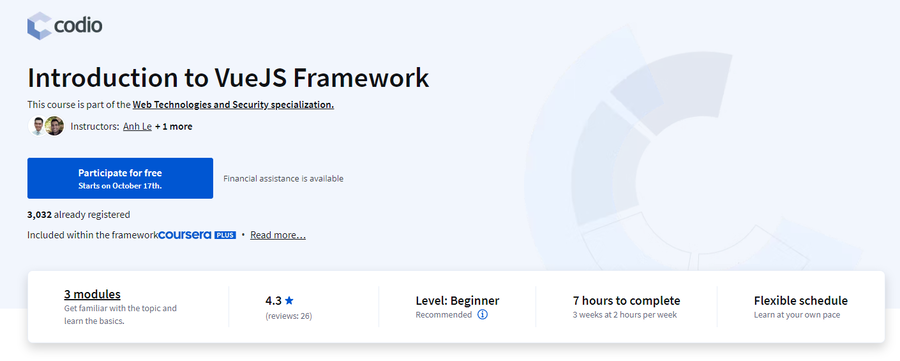900x361 pixels.
Task: Open the Read more… link
Action: pos(278,235)
